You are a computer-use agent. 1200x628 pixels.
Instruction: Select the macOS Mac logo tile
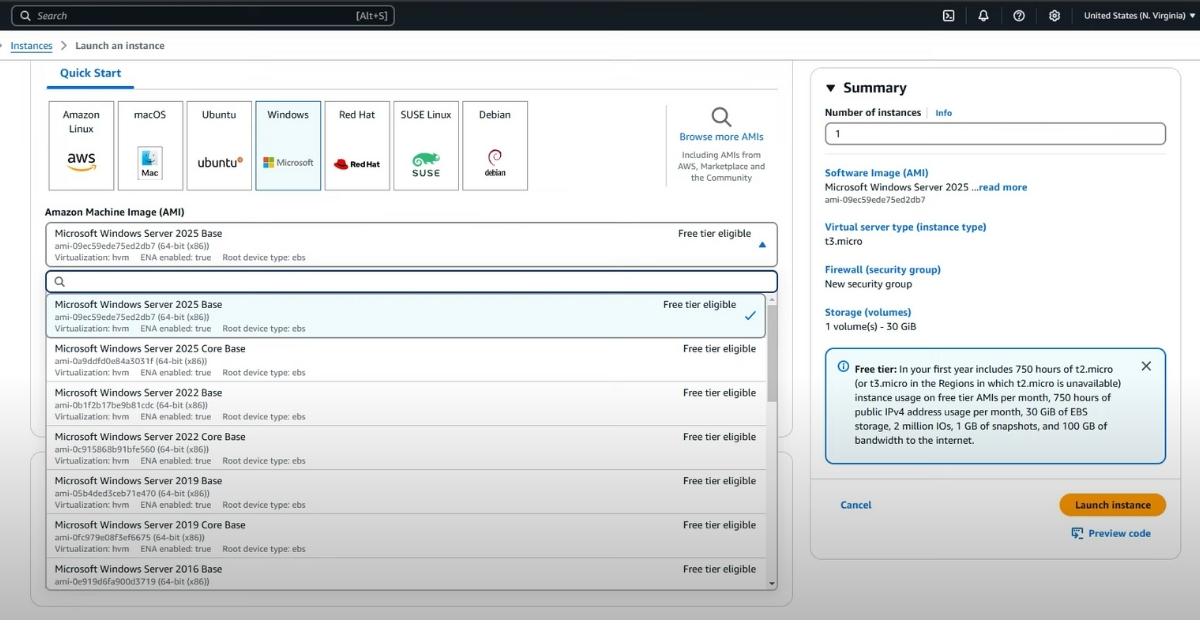point(150,146)
